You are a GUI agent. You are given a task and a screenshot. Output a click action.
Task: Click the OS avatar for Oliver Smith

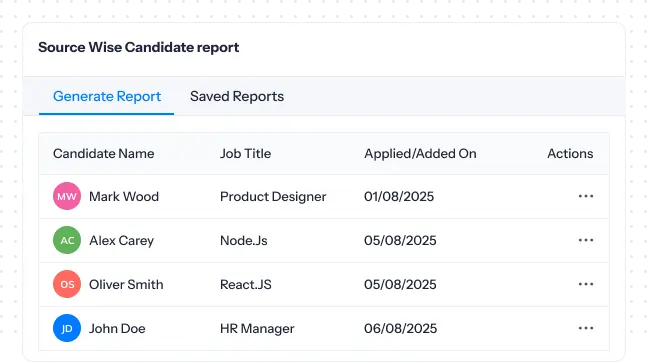pos(67,284)
